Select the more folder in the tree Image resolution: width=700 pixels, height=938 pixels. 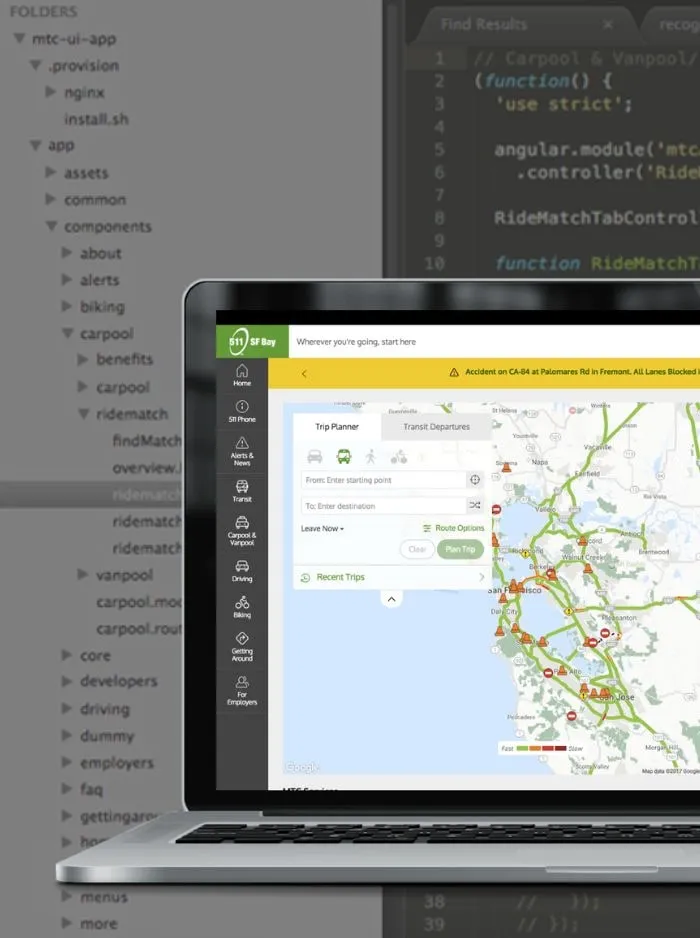tap(99, 924)
